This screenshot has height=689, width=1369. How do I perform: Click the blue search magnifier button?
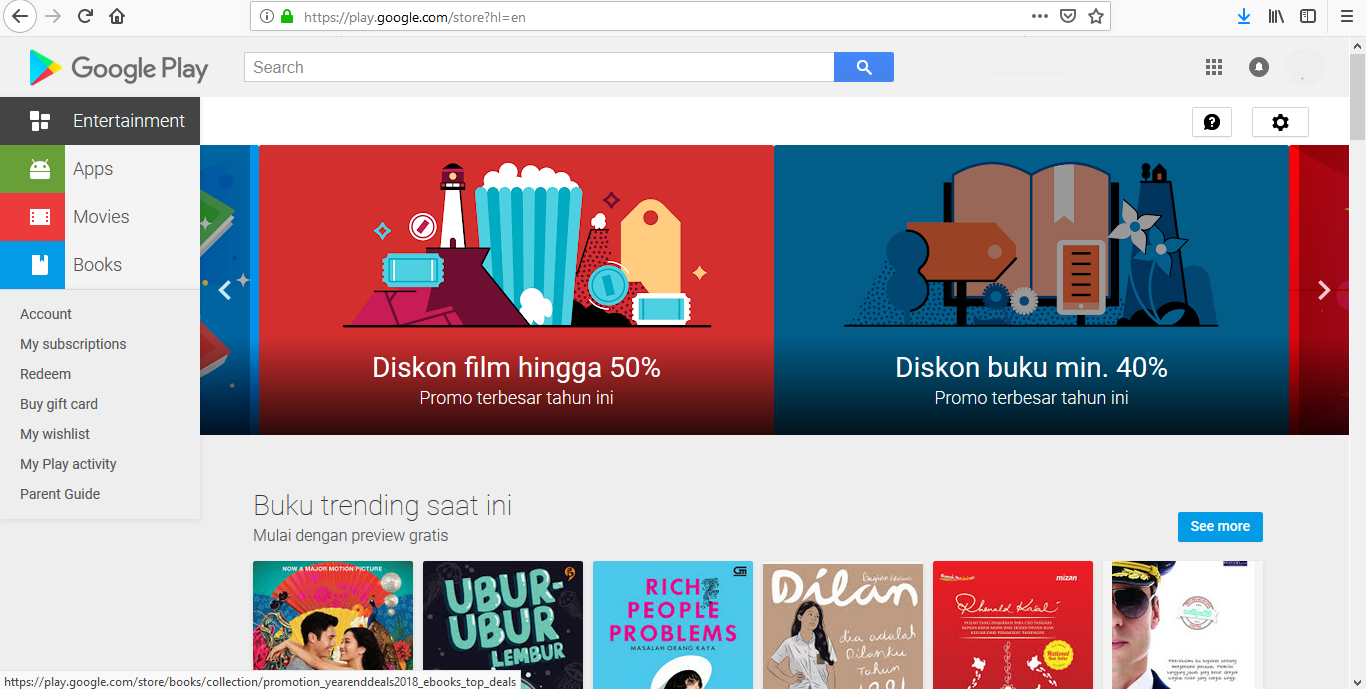tap(864, 67)
